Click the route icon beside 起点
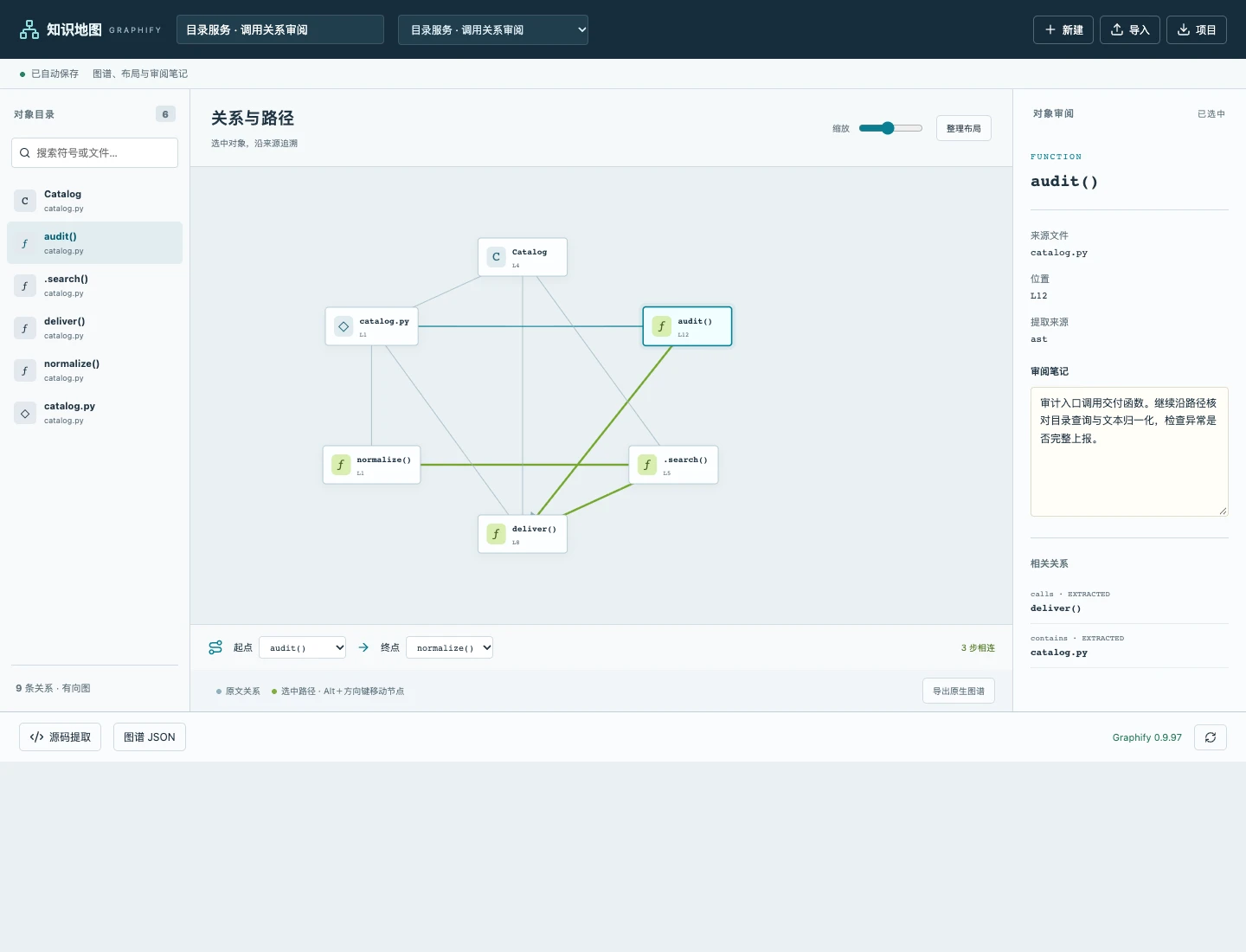Screen dimensions: 1246x952 point(215,647)
